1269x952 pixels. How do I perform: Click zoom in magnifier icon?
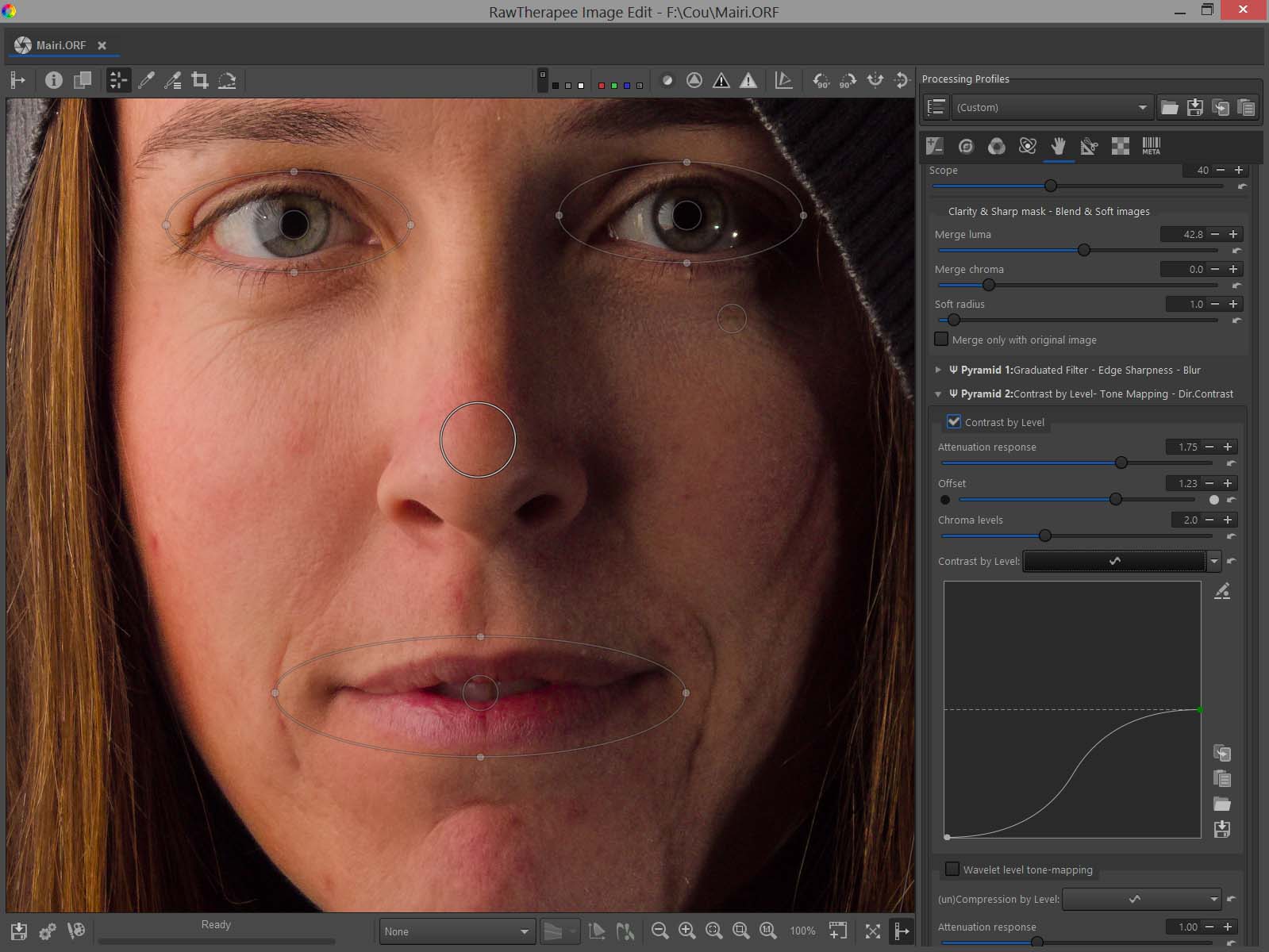(x=687, y=931)
